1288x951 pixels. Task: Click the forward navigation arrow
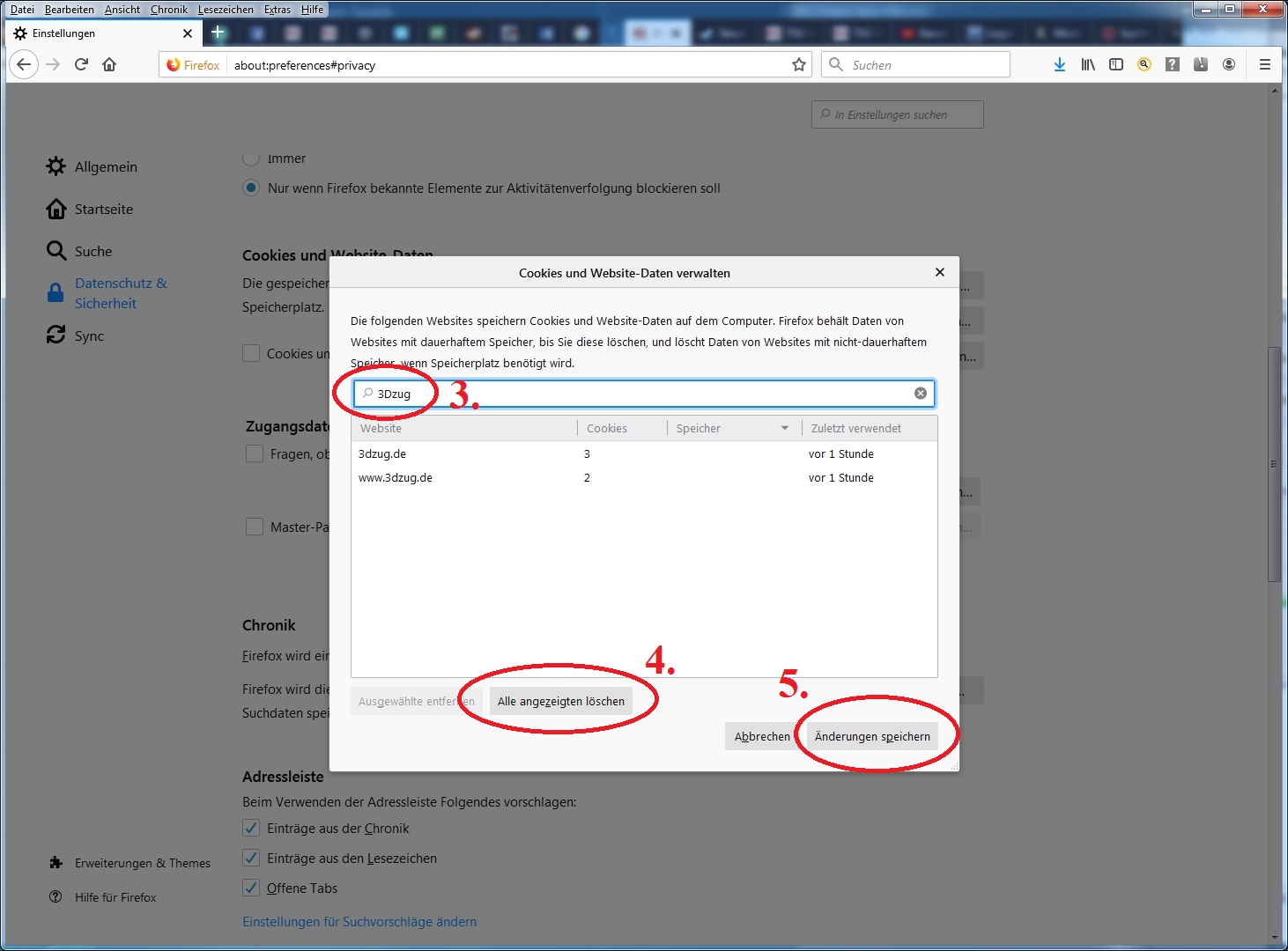tap(53, 64)
